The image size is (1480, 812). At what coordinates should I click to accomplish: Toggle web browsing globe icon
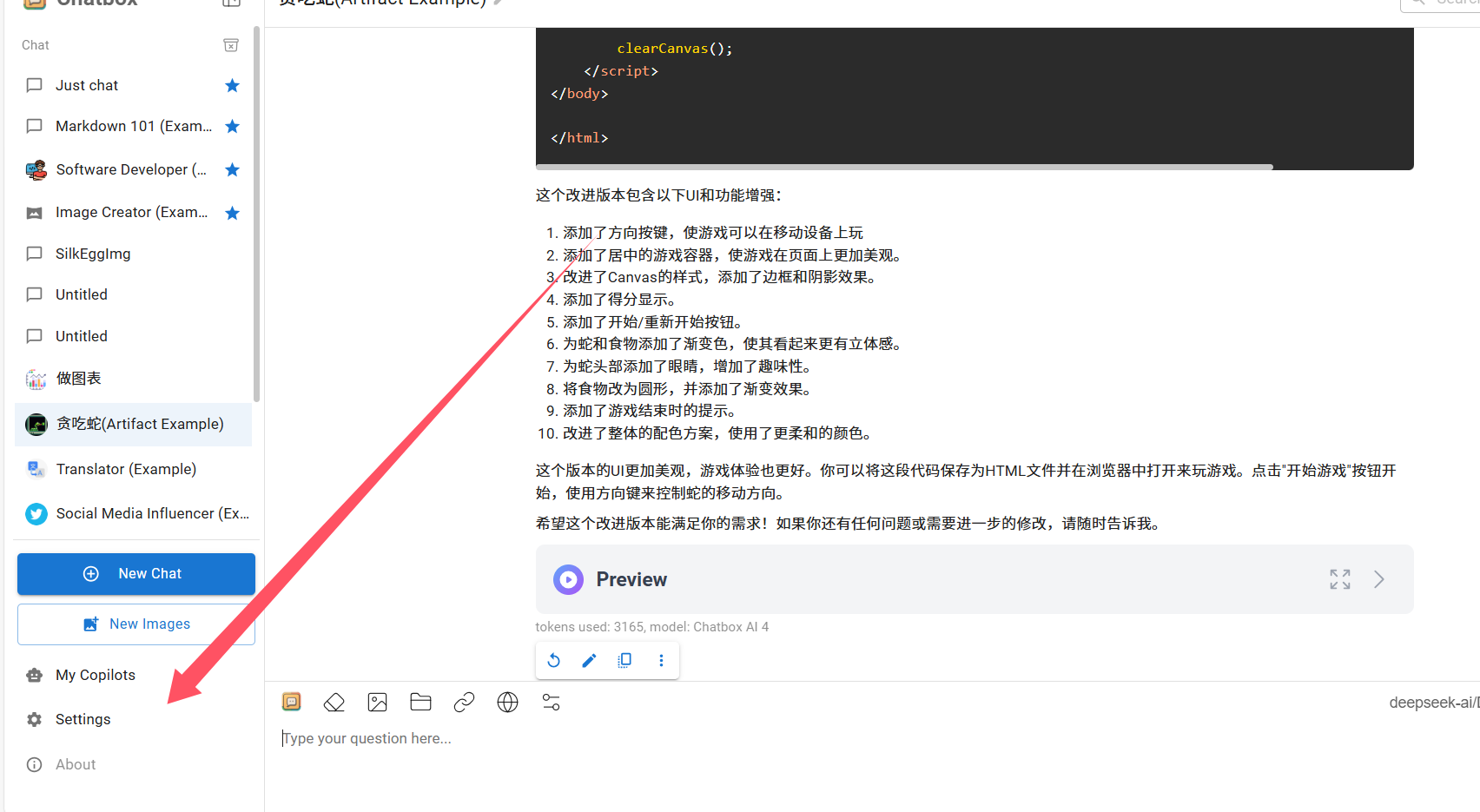click(x=508, y=702)
